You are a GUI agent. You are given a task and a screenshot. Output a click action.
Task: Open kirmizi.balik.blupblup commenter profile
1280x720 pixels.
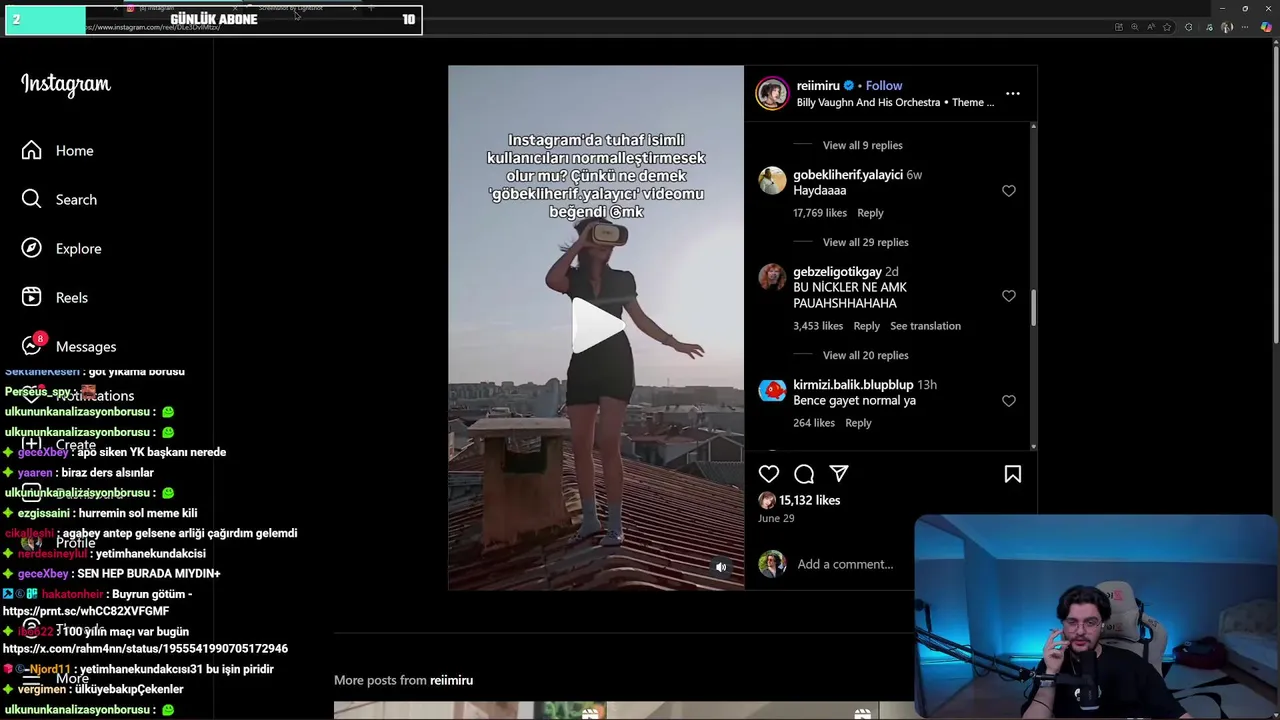853,385
